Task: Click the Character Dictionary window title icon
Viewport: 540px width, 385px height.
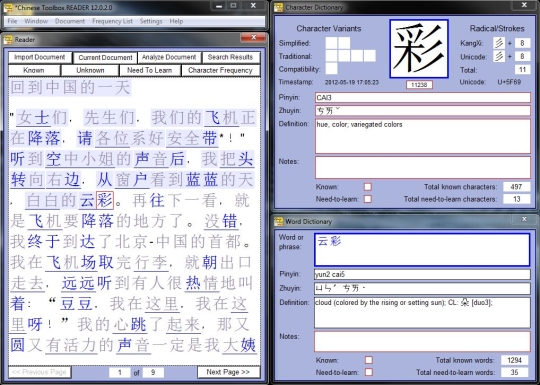Action: point(279,7)
